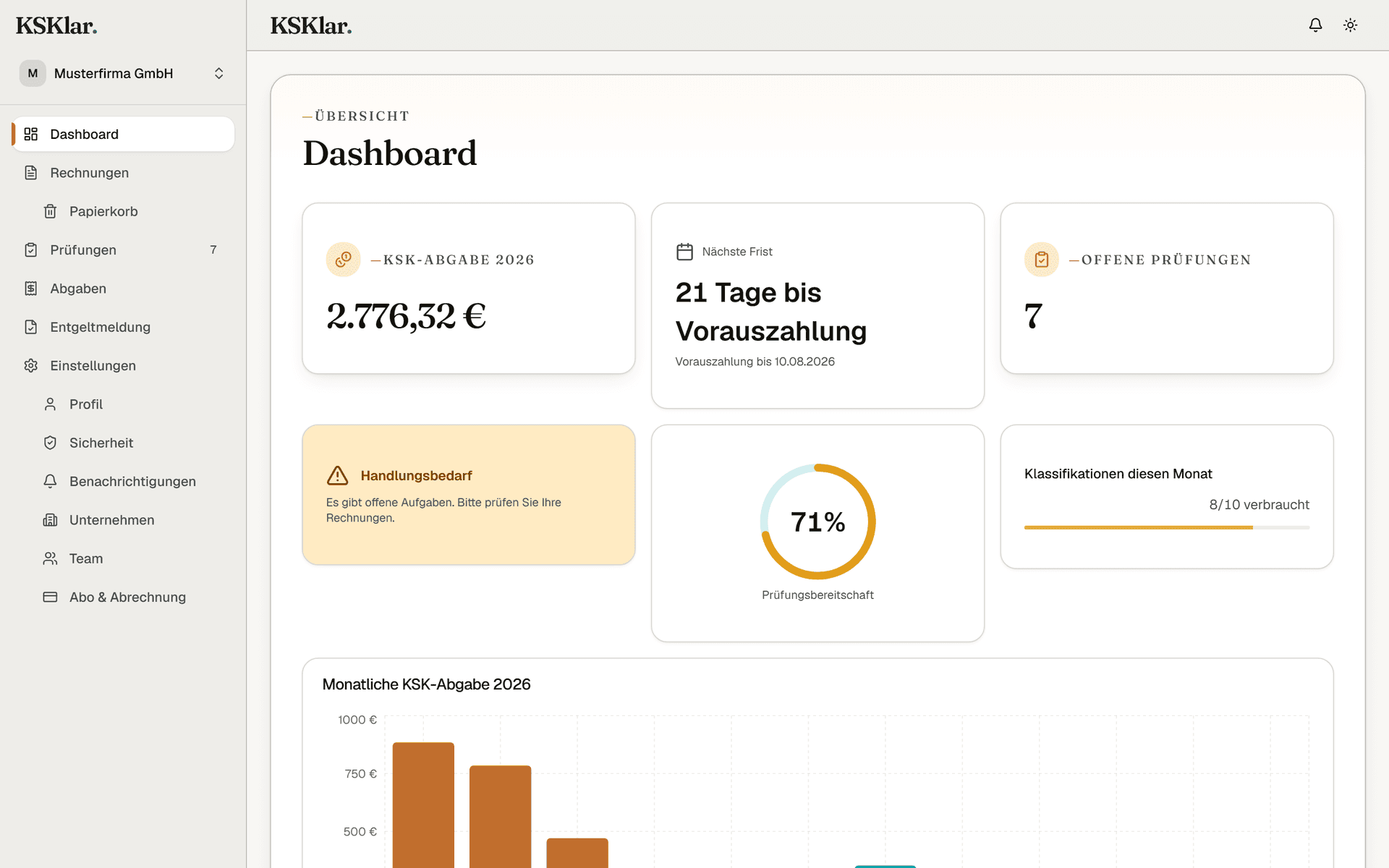This screenshot has width=1389, height=868.
Task: Click the tallest first bar in chart
Action: pyautogui.click(x=423, y=805)
